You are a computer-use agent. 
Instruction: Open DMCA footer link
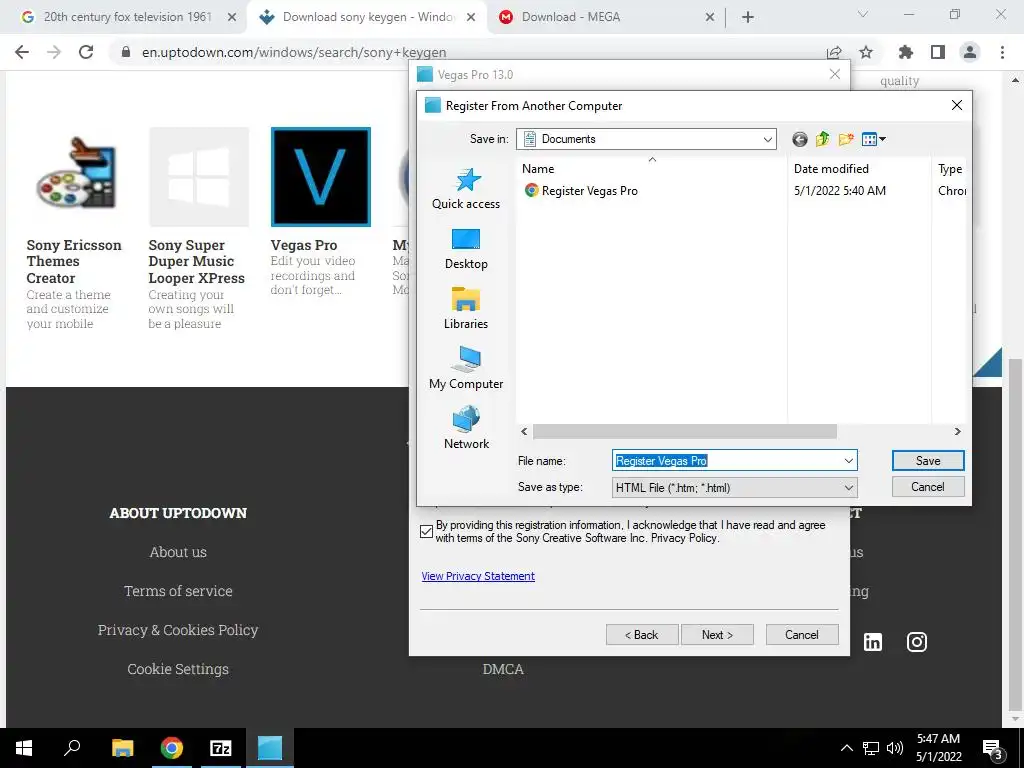(503, 669)
